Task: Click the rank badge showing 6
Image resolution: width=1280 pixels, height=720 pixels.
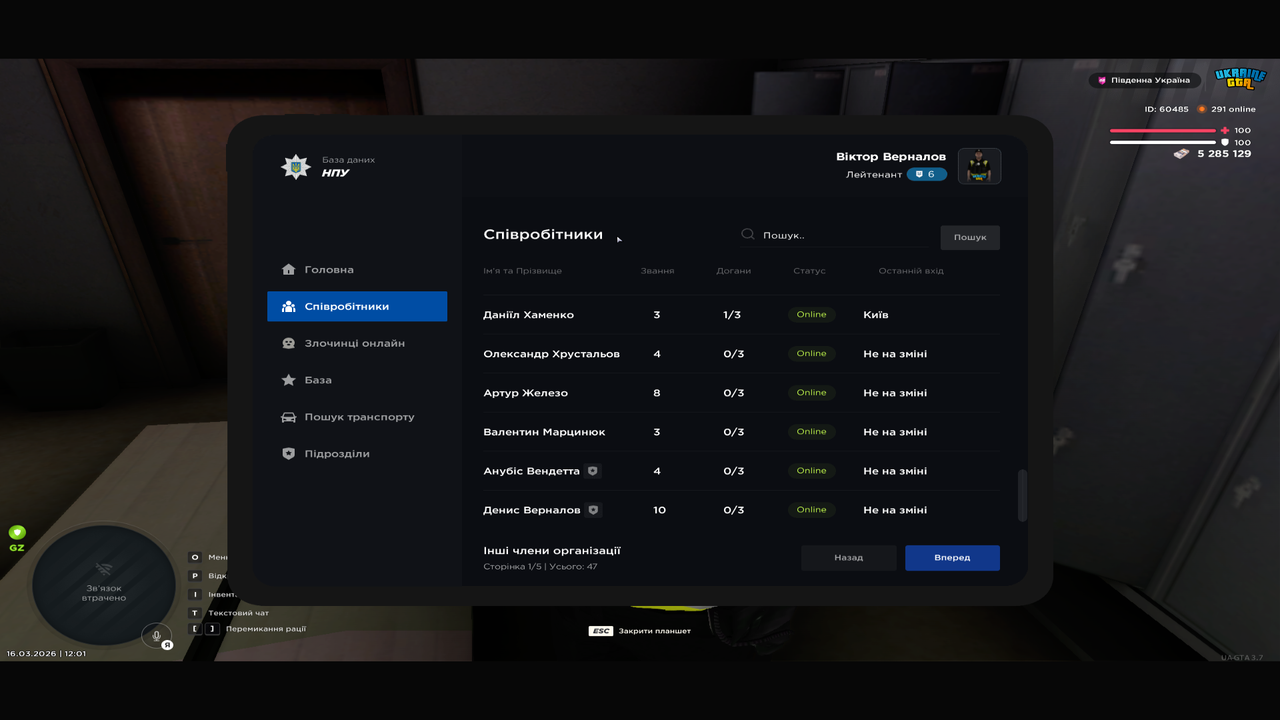Action: (926, 174)
